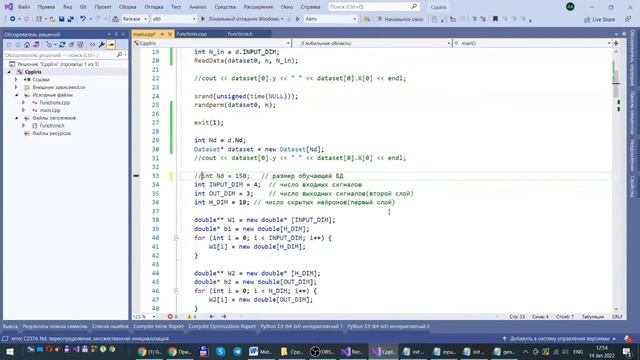Collapse the Cppiris project node
The width and height of the screenshot is (640, 360).
coord(9,72)
